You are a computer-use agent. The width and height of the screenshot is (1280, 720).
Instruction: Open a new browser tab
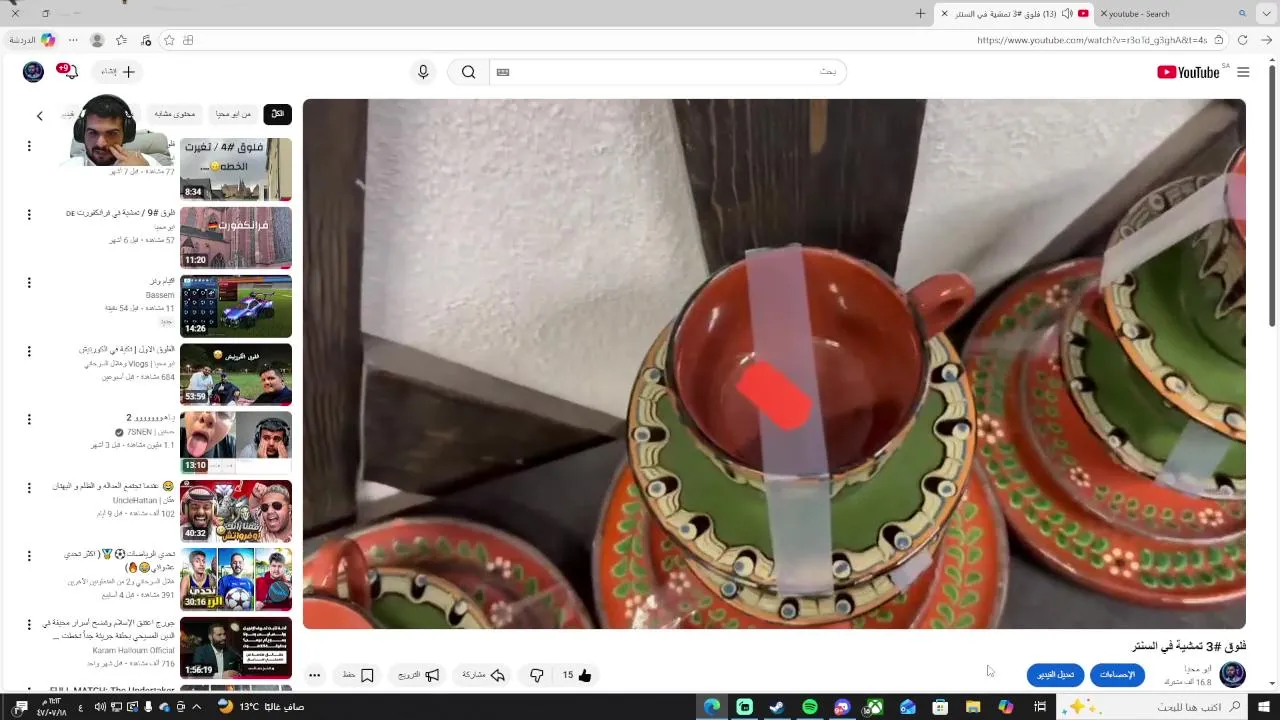point(920,14)
